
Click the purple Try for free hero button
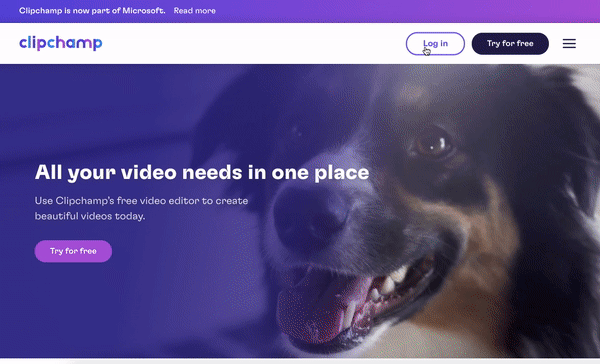tap(73, 251)
